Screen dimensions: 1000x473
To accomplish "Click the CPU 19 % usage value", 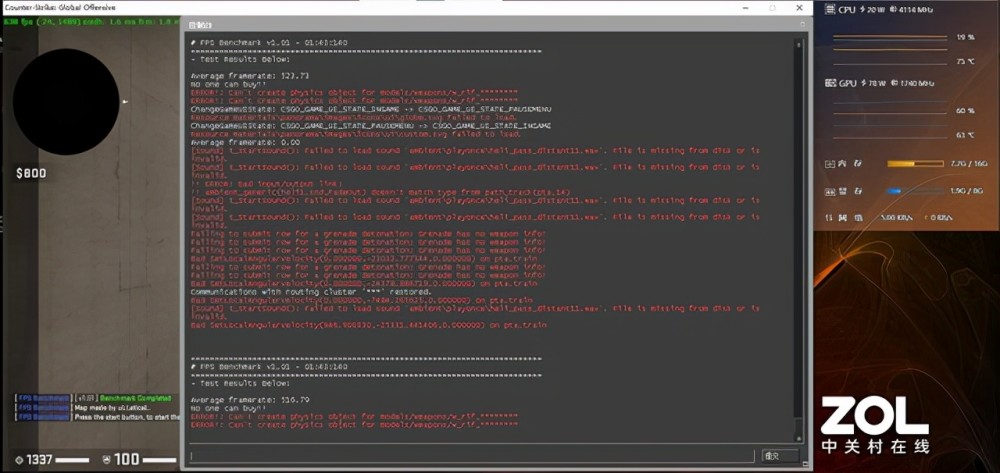I will (966, 38).
